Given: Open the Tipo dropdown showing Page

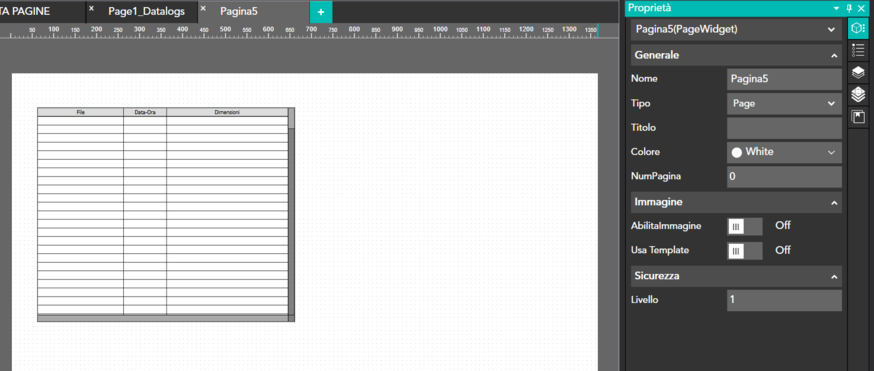Looking at the screenshot, I should pyautogui.click(x=784, y=104).
